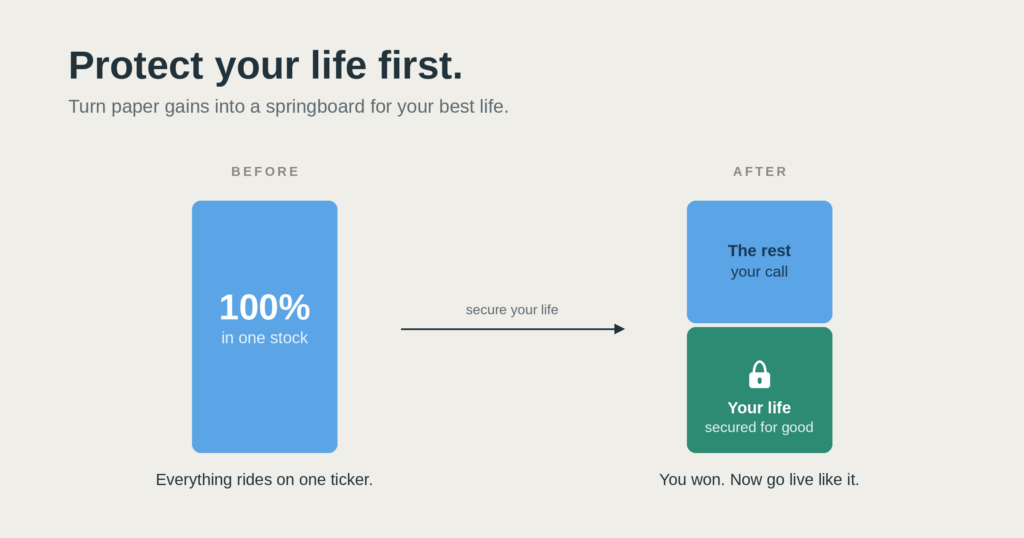Select the subtitle about paper gains
This screenshot has height=538, width=1024.
point(289,106)
